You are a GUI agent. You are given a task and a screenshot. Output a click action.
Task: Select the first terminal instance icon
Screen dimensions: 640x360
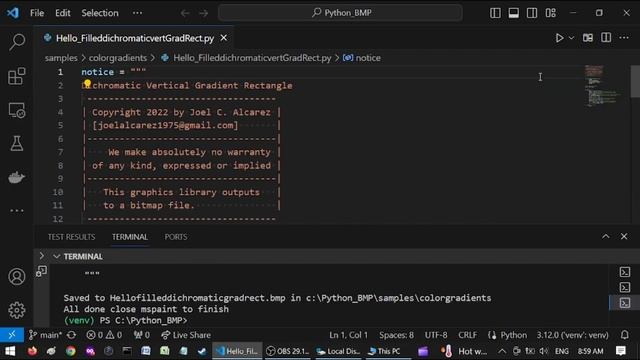(625, 272)
